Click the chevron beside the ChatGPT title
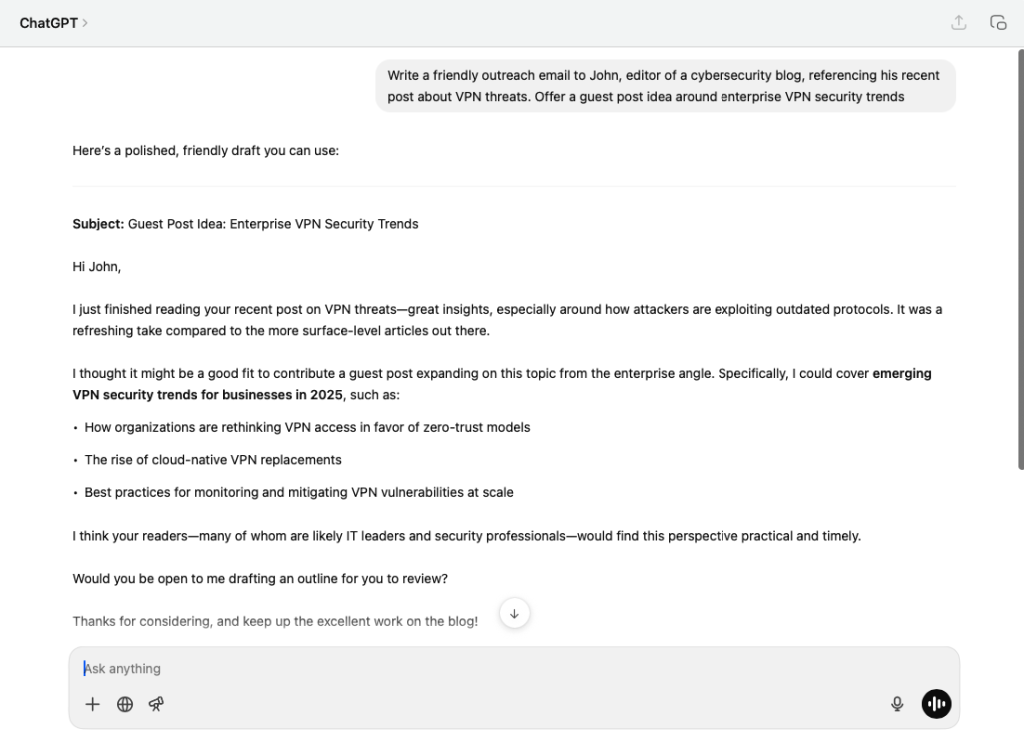Image resolution: width=1024 pixels, height=742 pixels. [x=85, y=23]
